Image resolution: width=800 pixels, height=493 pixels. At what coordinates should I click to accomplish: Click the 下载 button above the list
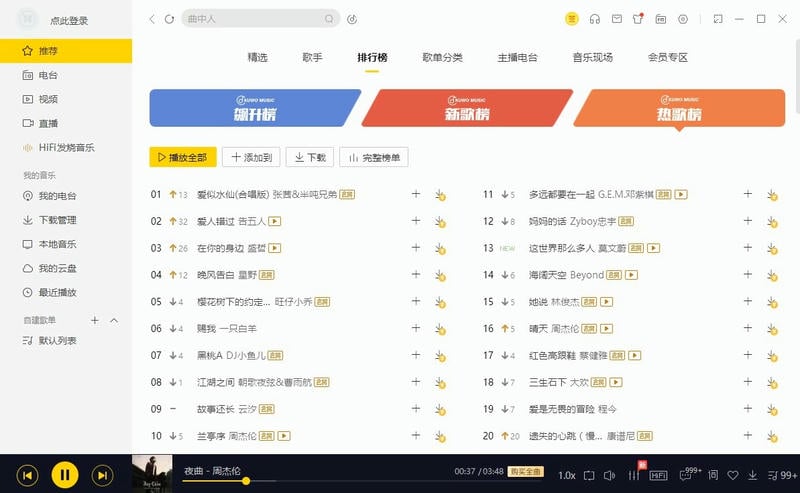pos(310,157)
